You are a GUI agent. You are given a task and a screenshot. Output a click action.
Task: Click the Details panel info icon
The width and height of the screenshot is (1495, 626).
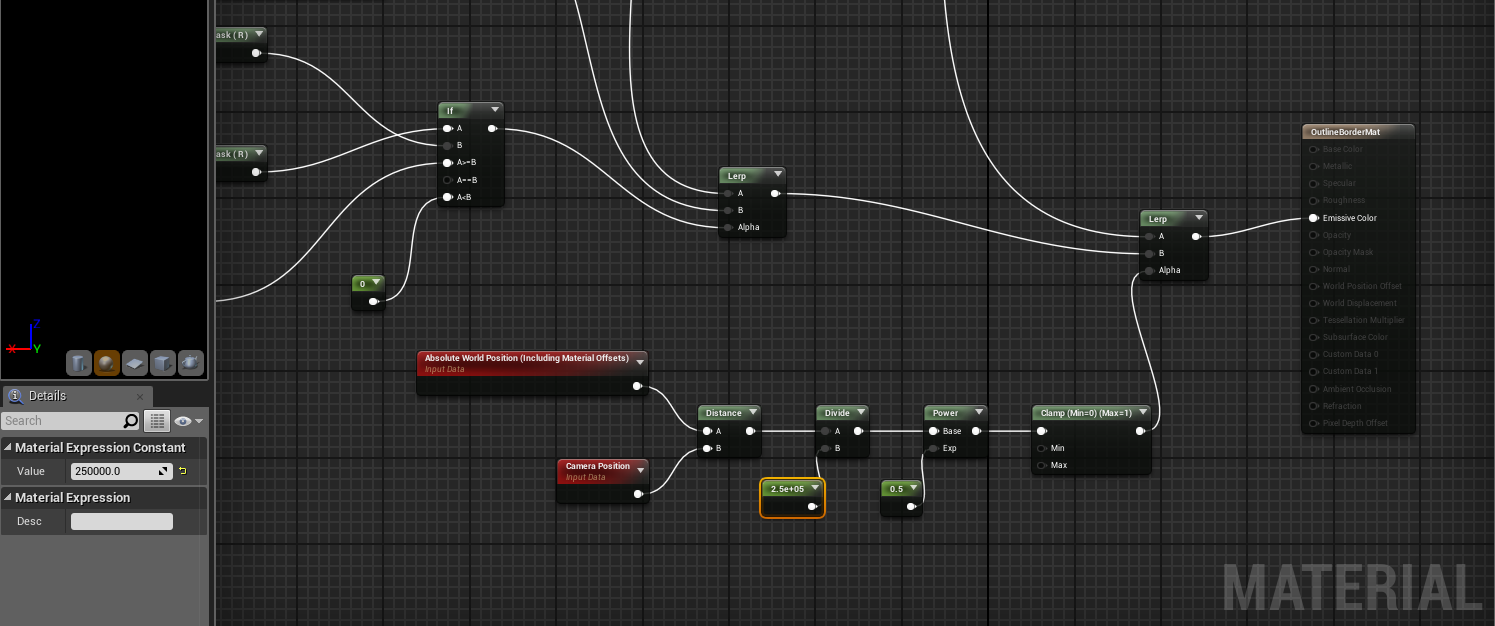[x=15, y=396]
